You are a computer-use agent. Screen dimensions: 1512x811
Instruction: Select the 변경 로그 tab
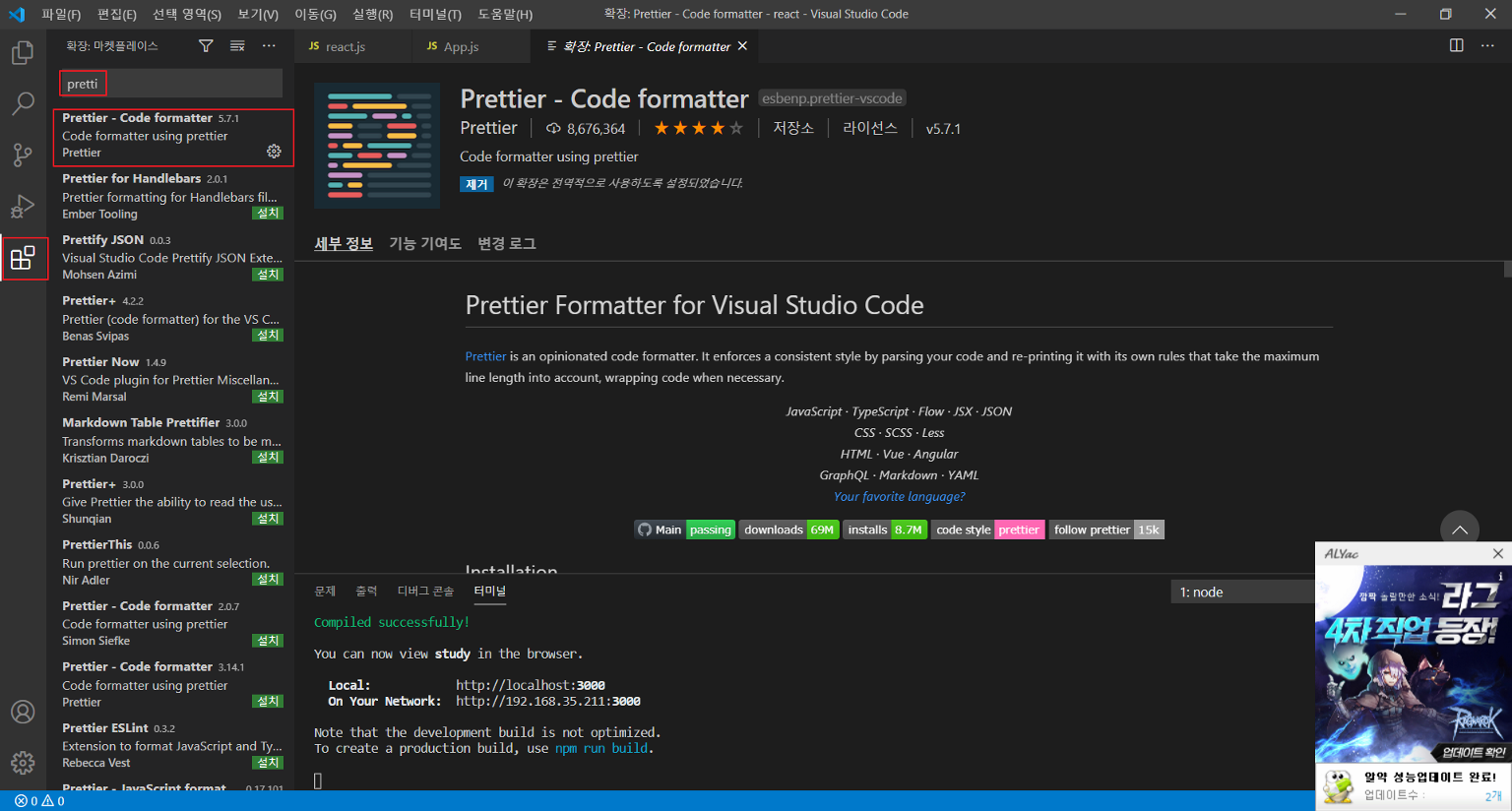tap(507, 243)
